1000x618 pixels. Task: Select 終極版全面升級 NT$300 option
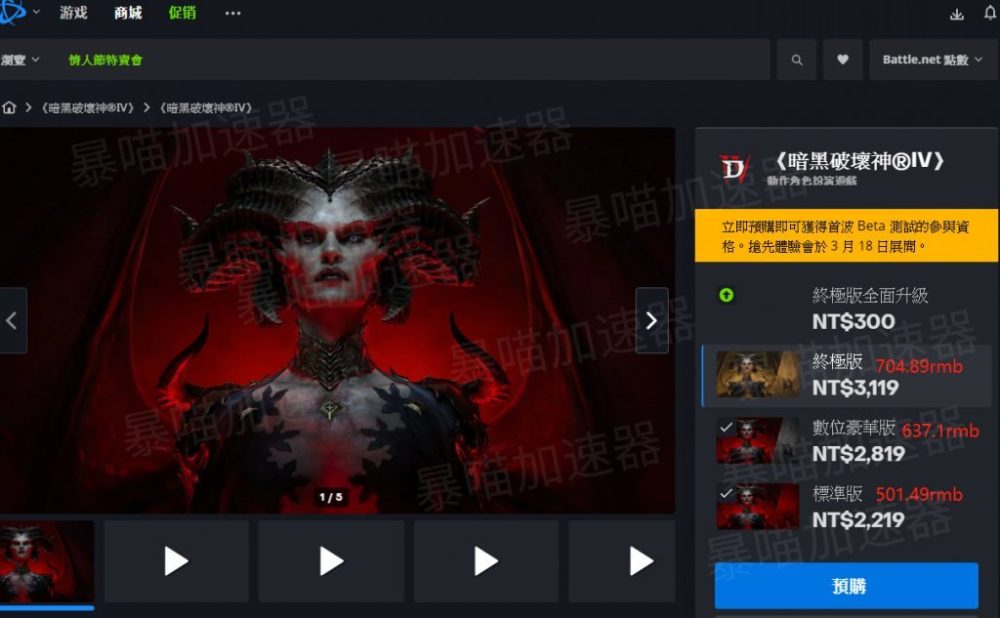coord(846,309)
